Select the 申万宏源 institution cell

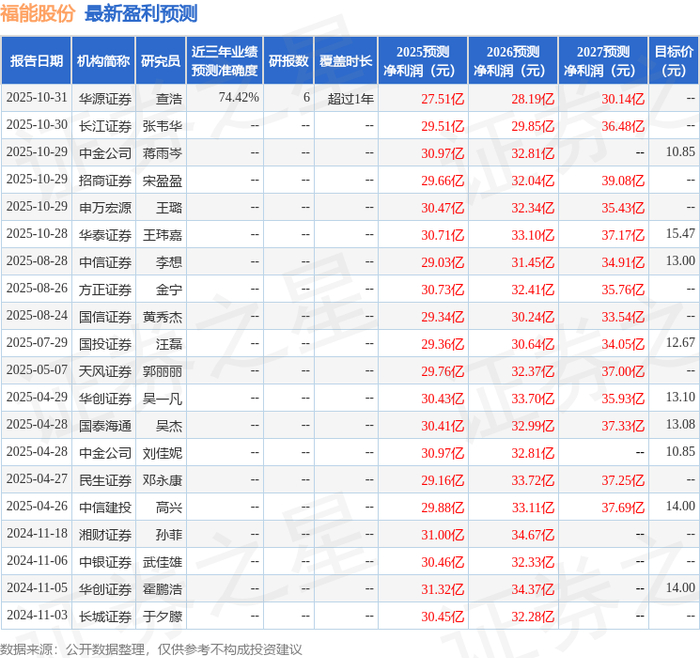pos(105,208)
